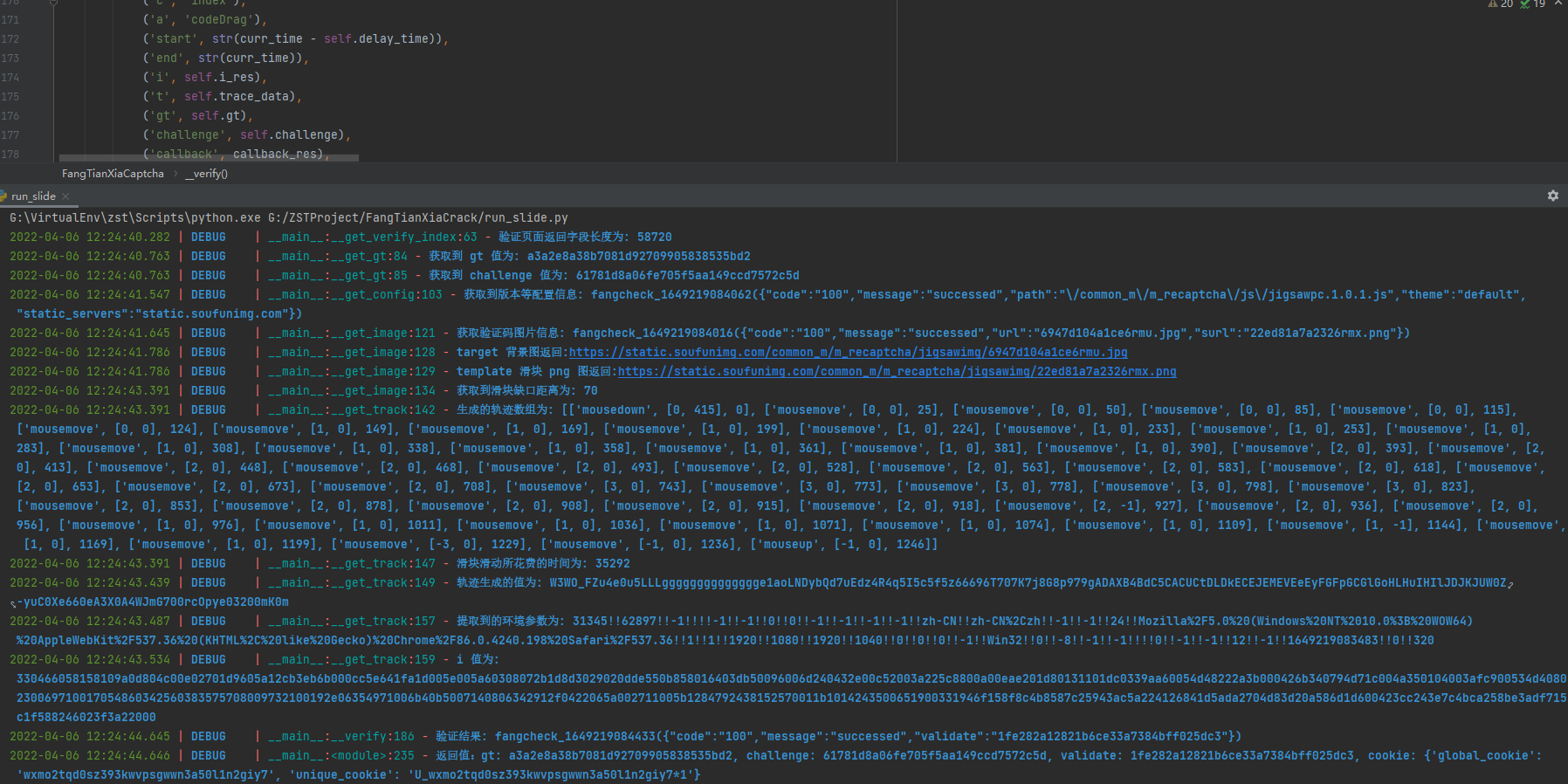Image resolution: width=1568 pixels, height=784 pixels.
Task: Click self.gt on line 176
Action: point(216,115)
